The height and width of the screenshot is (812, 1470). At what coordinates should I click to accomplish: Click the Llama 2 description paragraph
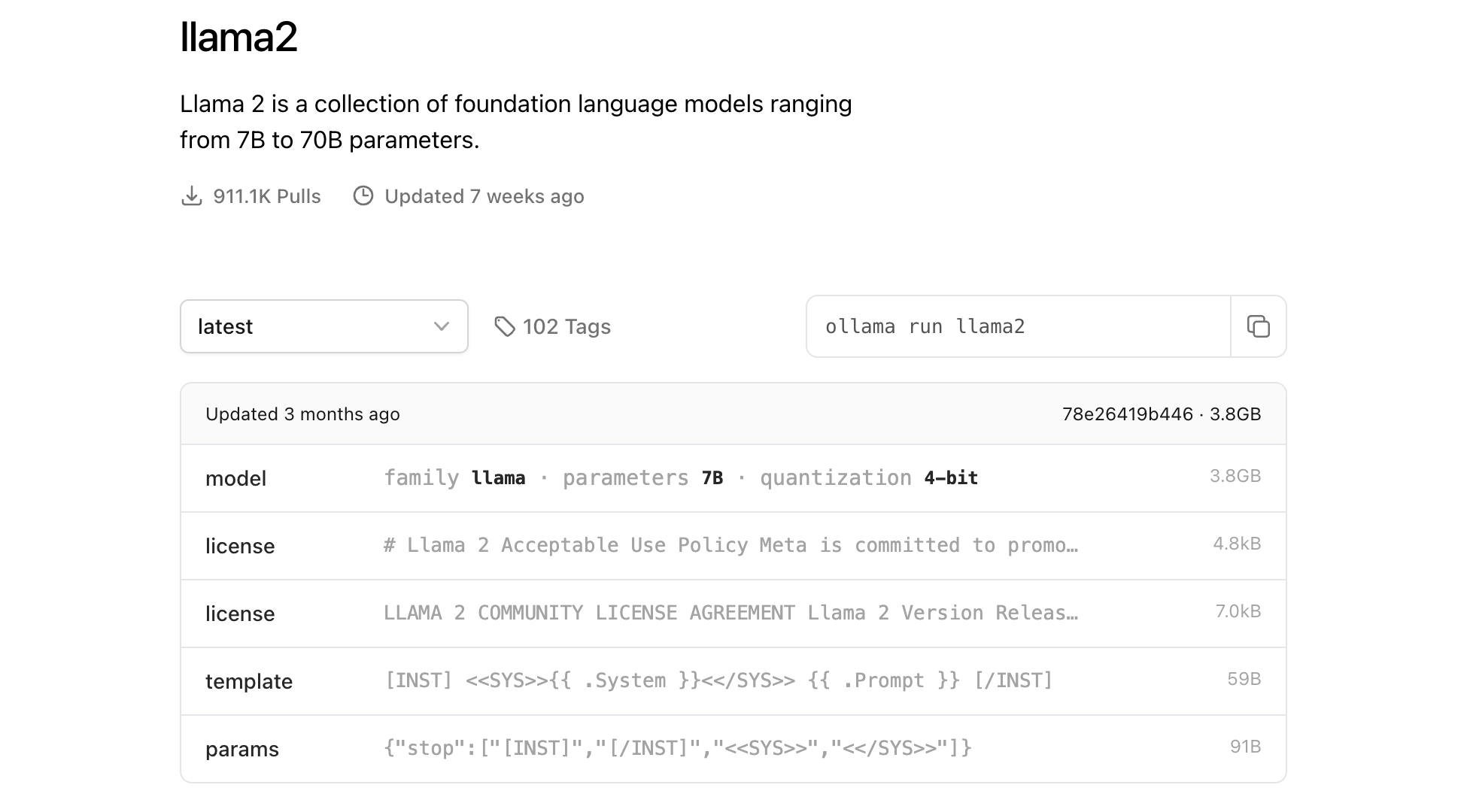(516, 122)
